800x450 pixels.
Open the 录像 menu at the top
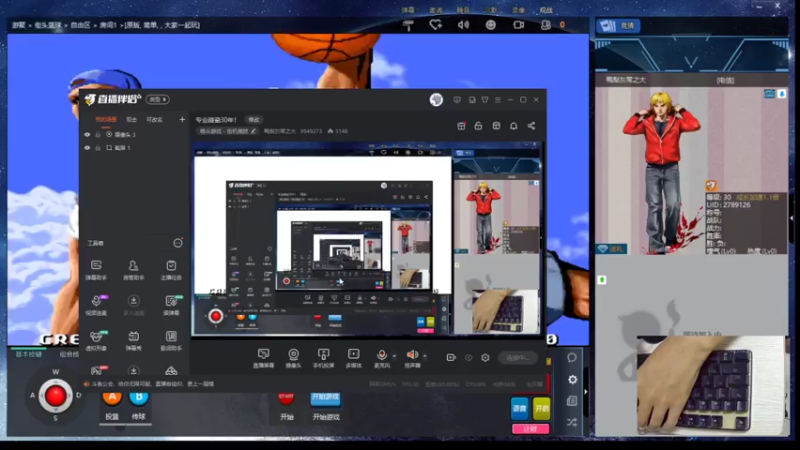(518, 10)
